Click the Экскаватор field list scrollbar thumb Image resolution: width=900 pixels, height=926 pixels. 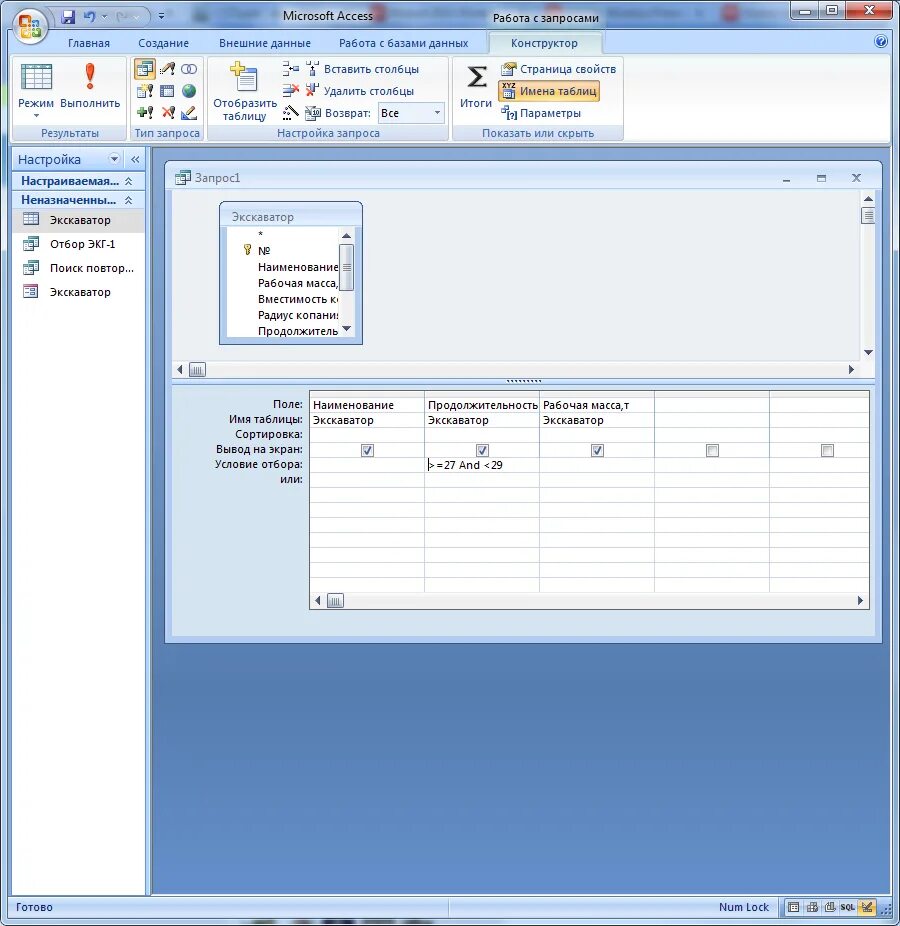(x=347, y=268)
